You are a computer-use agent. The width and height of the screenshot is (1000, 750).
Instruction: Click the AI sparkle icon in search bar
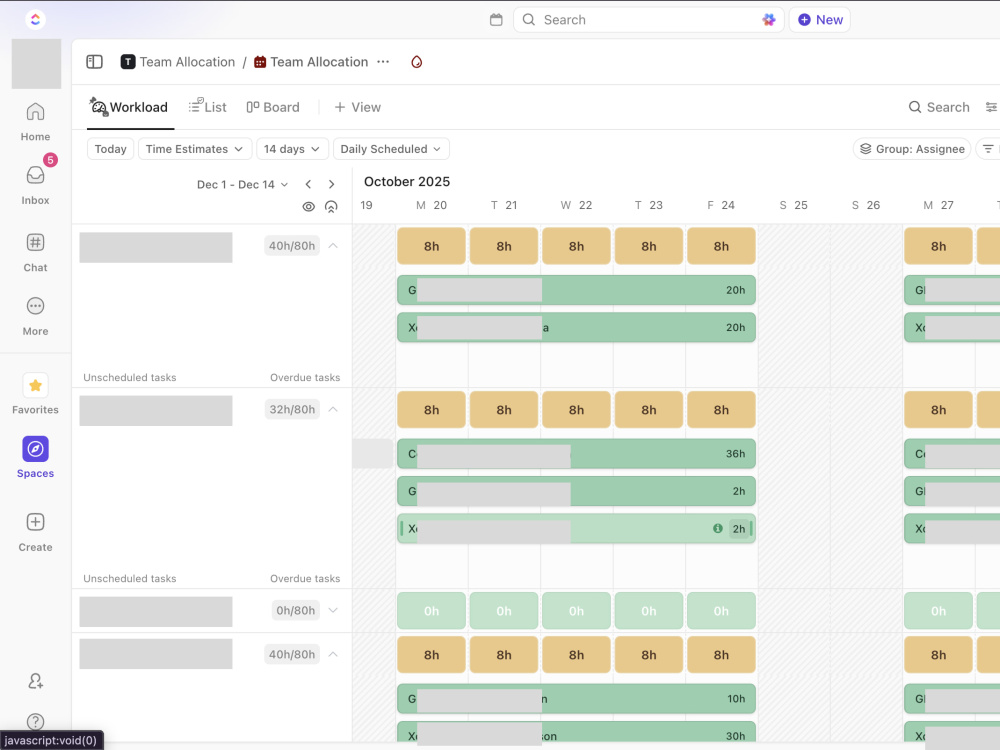coord(769,20)
